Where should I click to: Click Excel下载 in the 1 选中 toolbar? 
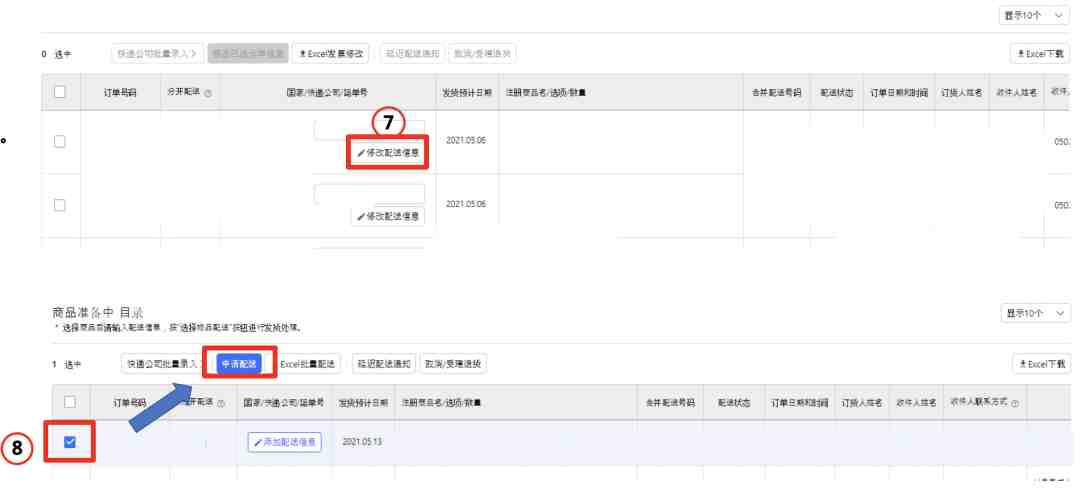pos(1041,364)
